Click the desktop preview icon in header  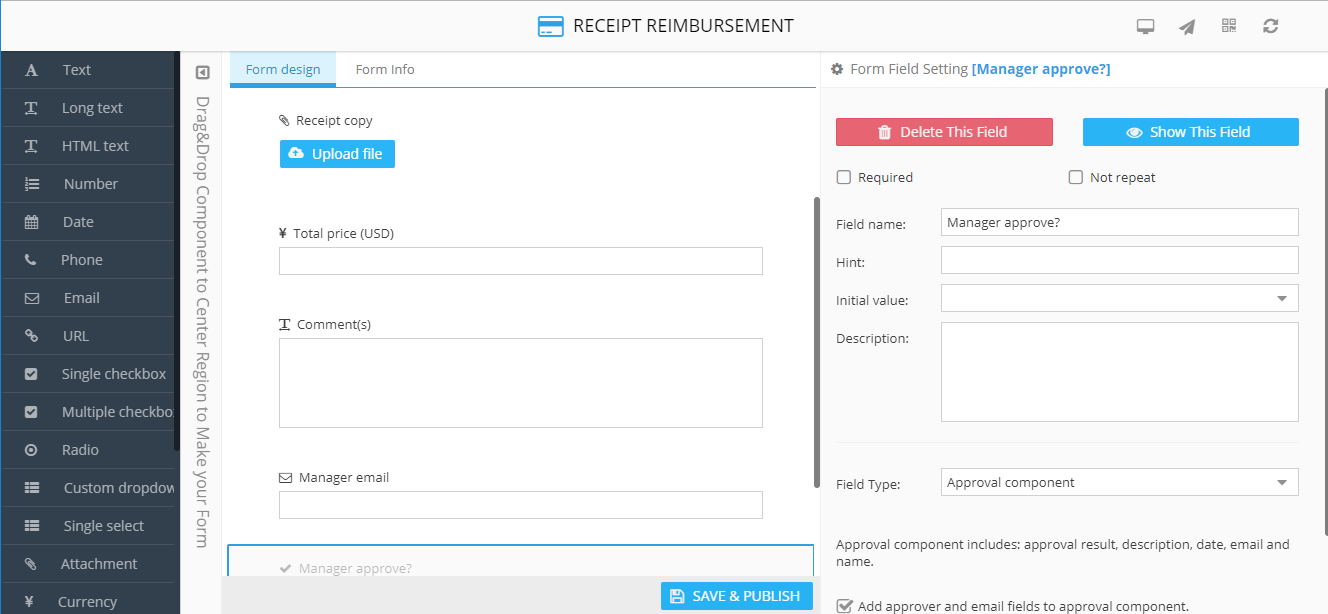click(x=1146, y=27)
